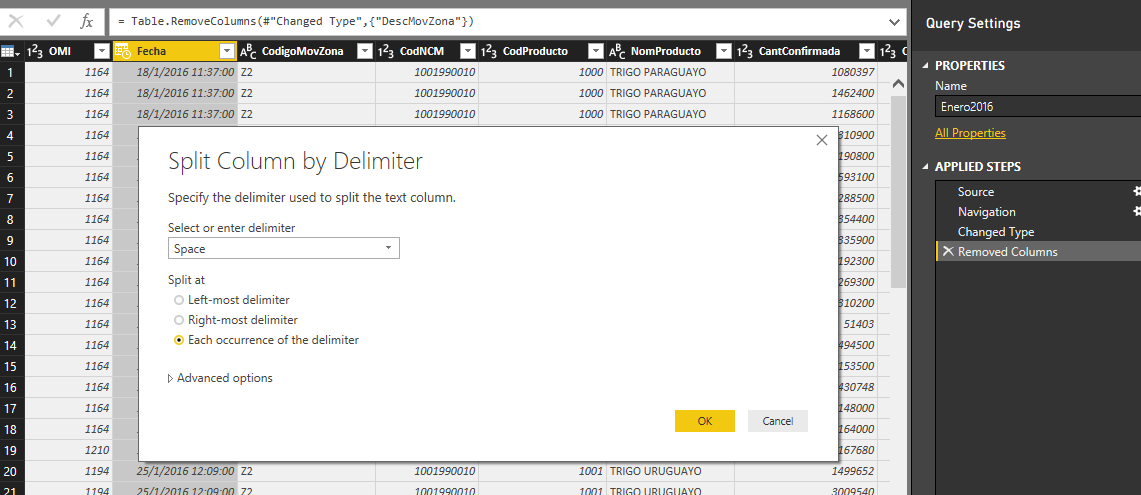Image resolution: width=1141 pixels, height=495 pixels.
Task: Select row number 1 in the grid
Action: [x=10, y=72]
